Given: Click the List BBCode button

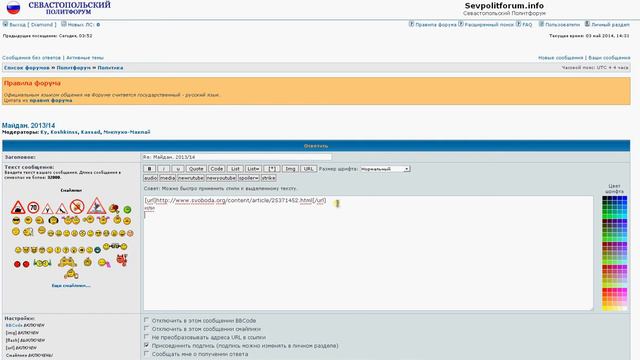Looking at the screenshot, I should pos(235,169).
